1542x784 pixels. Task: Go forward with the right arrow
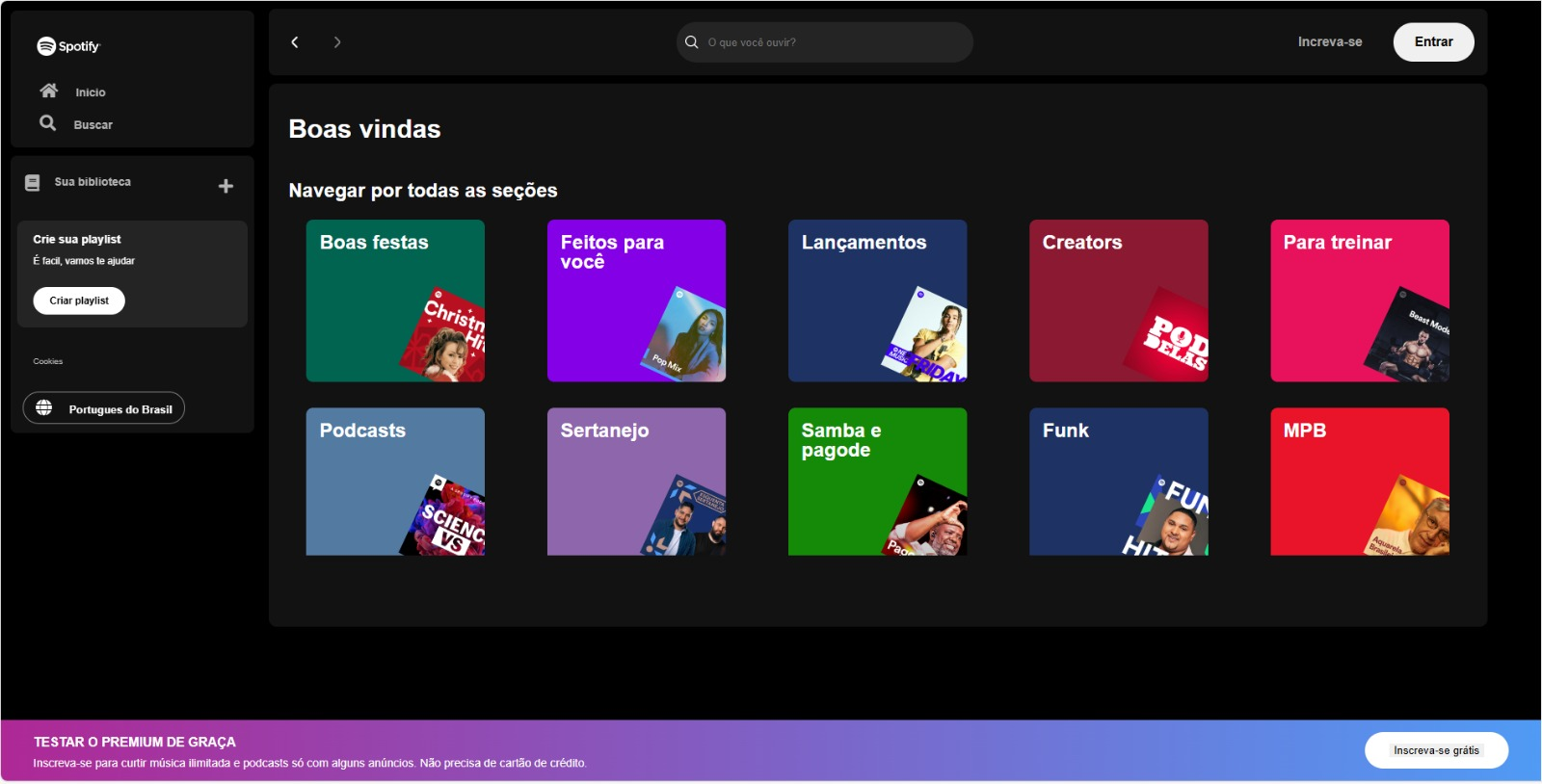[337, 42]
